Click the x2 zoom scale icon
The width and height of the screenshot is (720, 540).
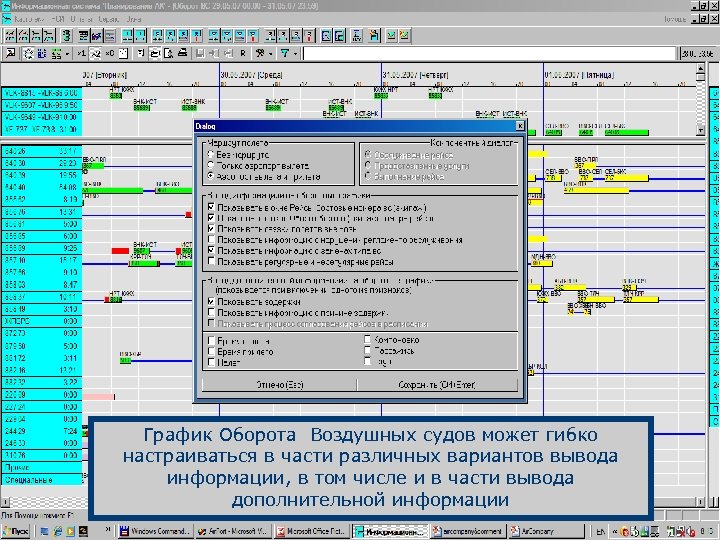click(x=95, y=54)
